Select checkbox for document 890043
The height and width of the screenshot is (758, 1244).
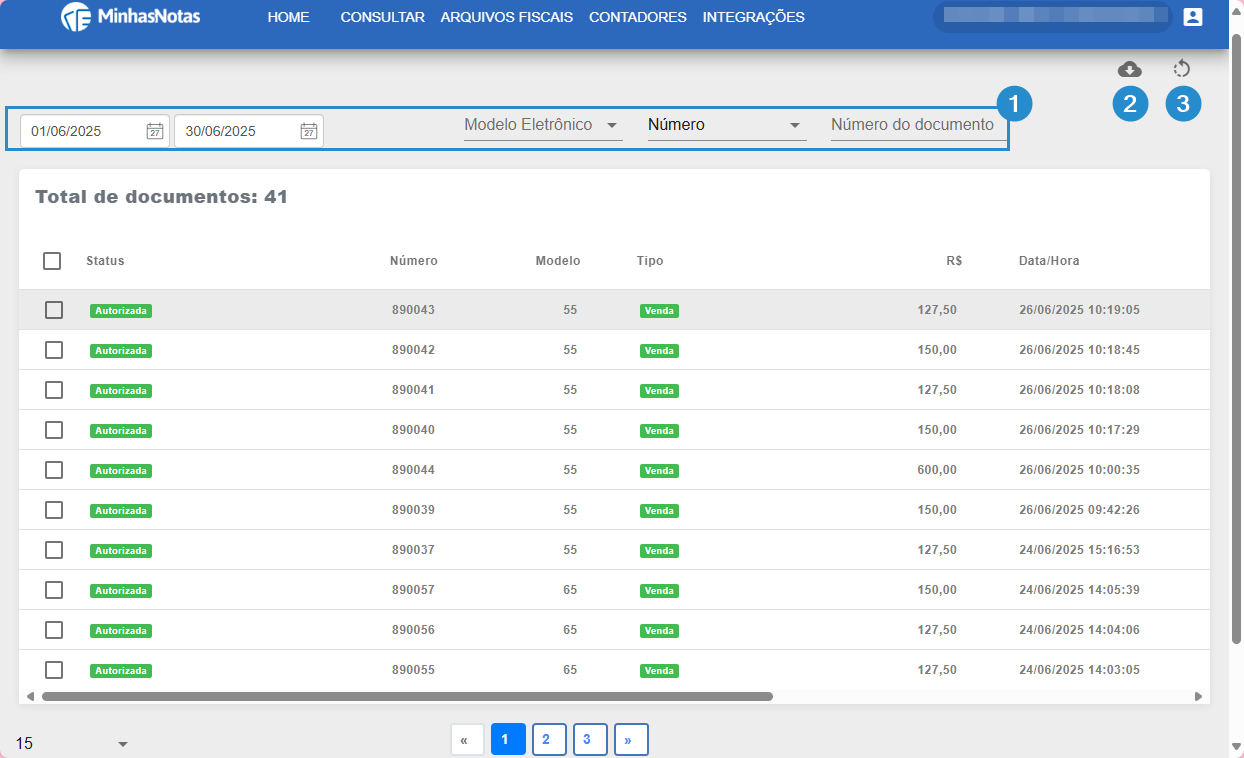[x=54, y=310]
